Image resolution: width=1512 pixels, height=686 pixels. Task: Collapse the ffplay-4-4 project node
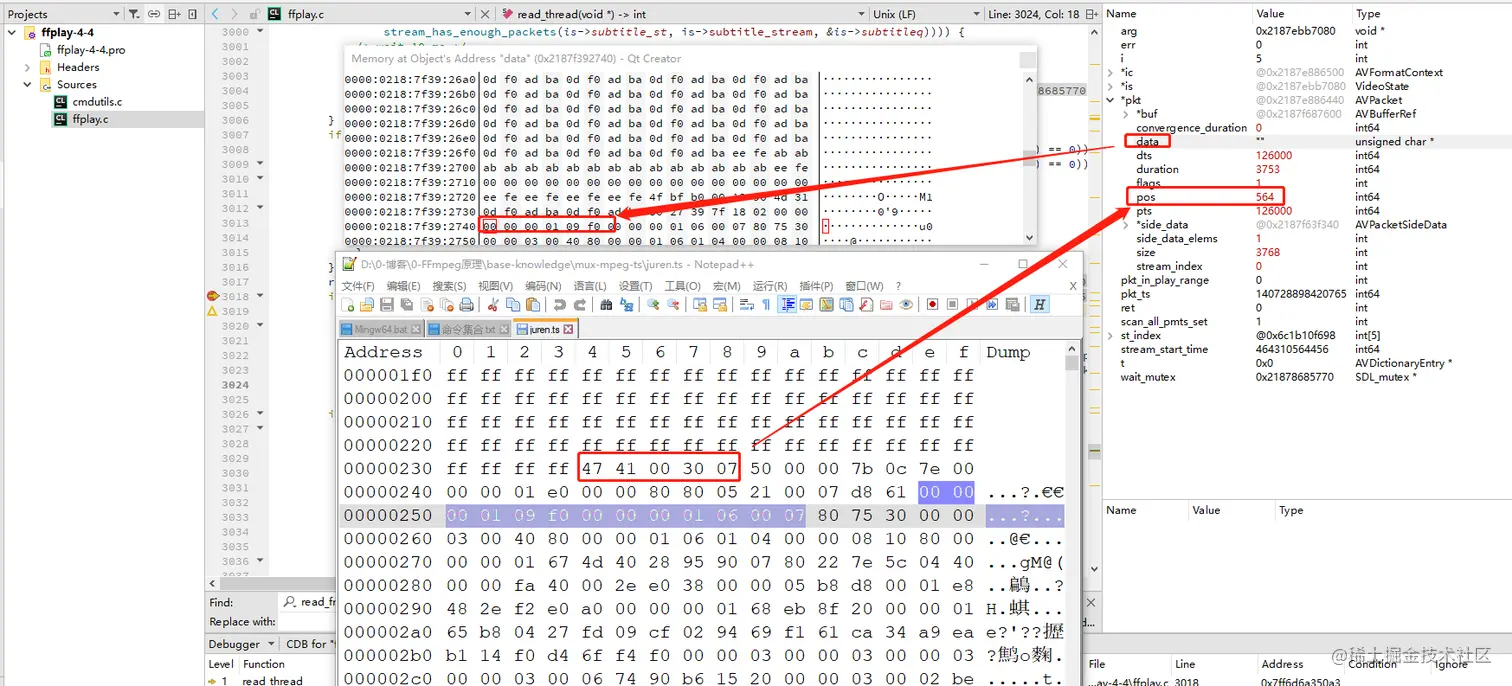[x=13, y=33]
